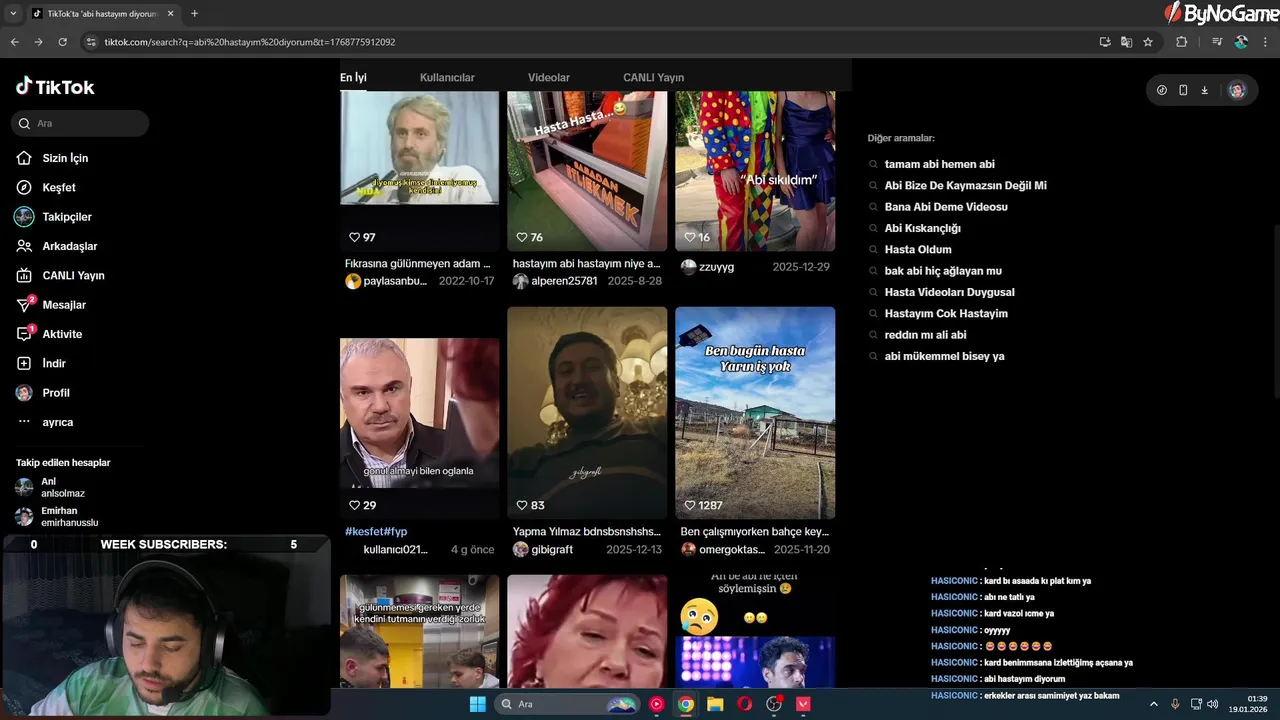Switch to Videolar tab
This screenshot has height=720, width=1280.
click(549, 77)
